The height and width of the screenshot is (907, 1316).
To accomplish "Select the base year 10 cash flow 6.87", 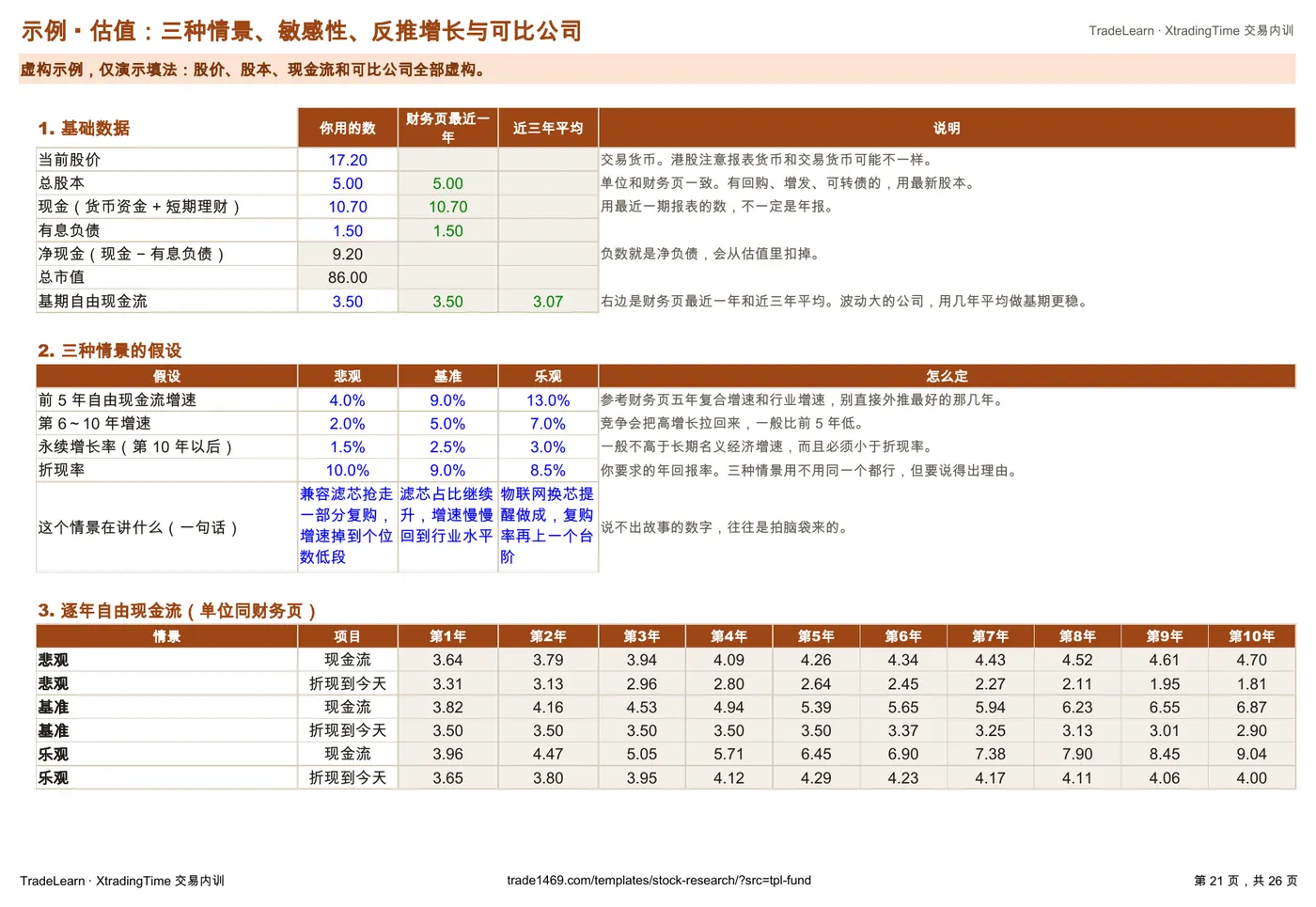I will [1252, 708].
